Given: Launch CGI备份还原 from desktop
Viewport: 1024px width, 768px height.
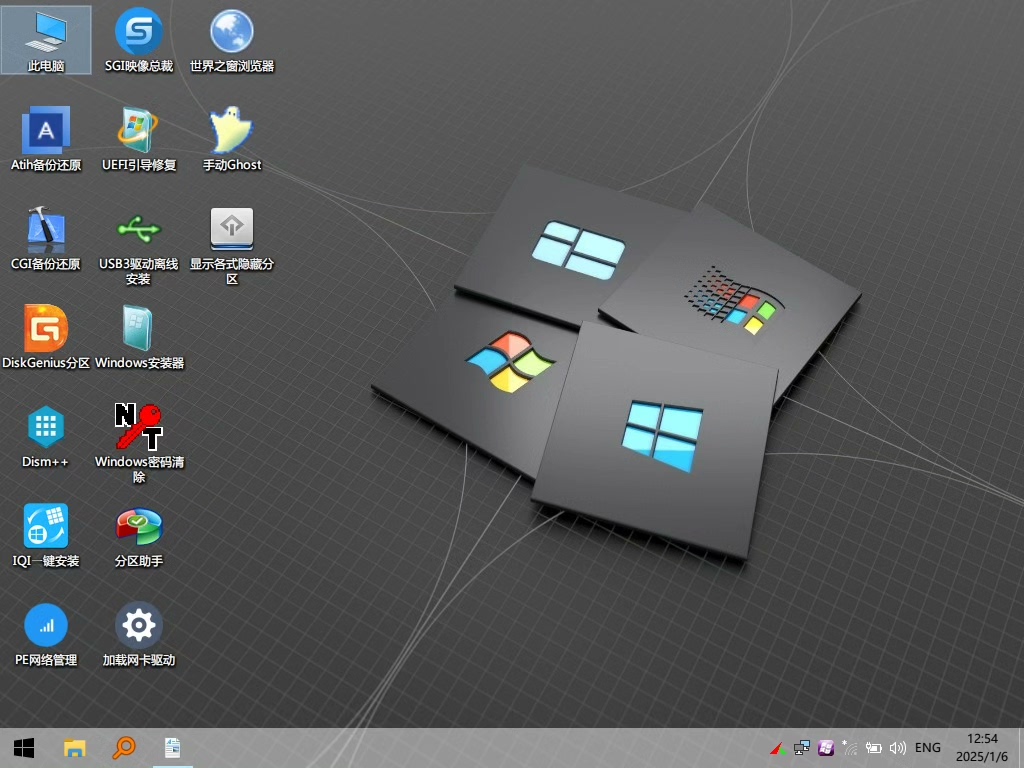Looking at the screenshot, I should 46,229.
